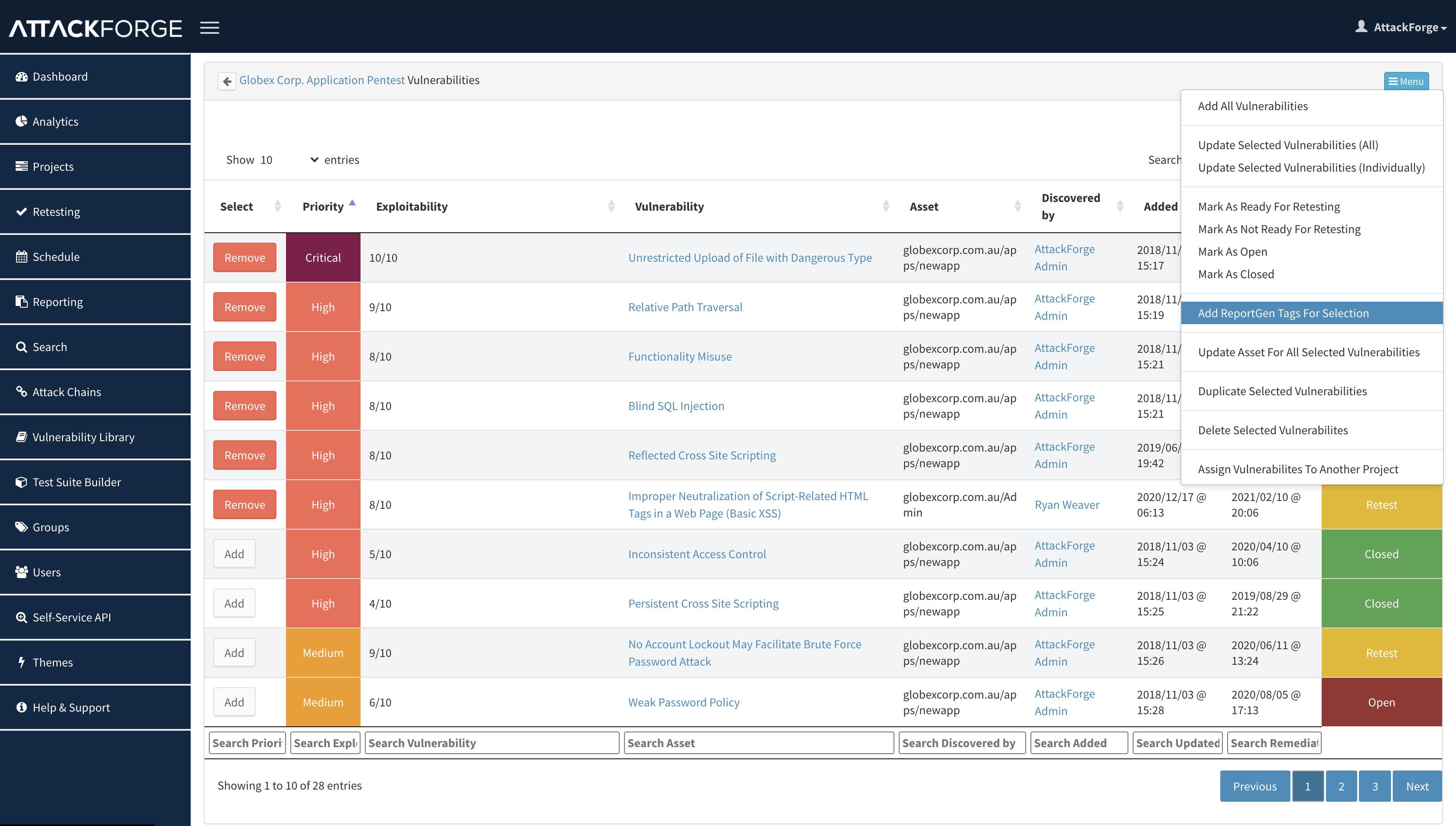Toggle Remove for Relative Path Traversal

click(244, 307)
